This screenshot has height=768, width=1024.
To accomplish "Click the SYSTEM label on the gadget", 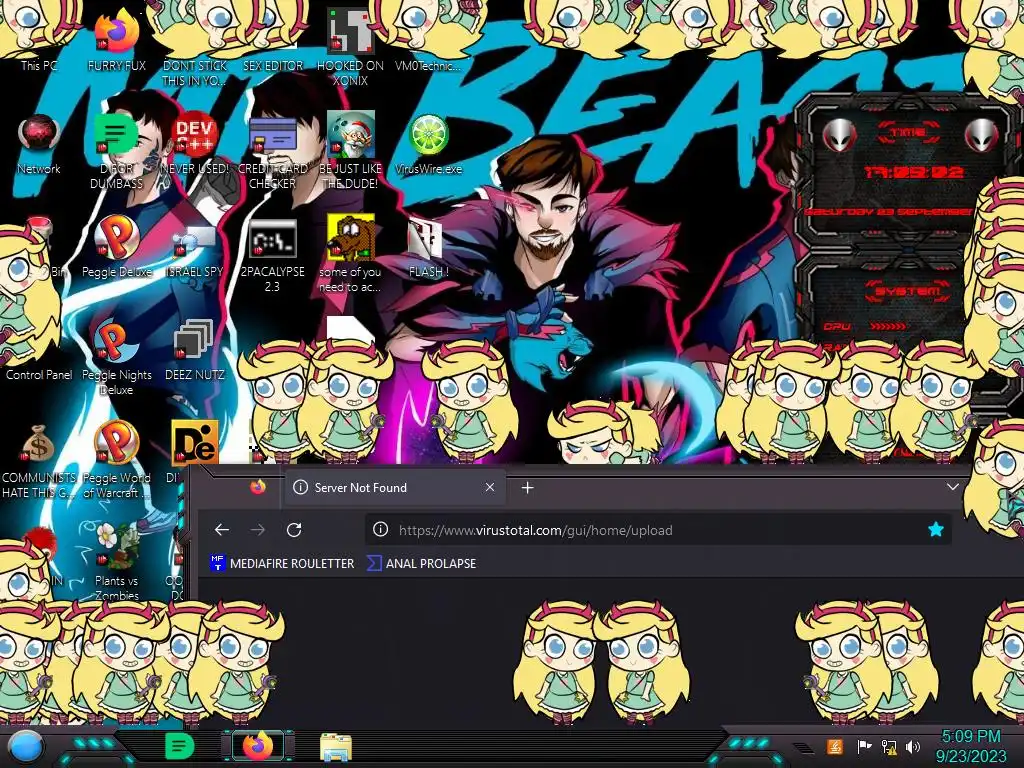I will (908, 291).
